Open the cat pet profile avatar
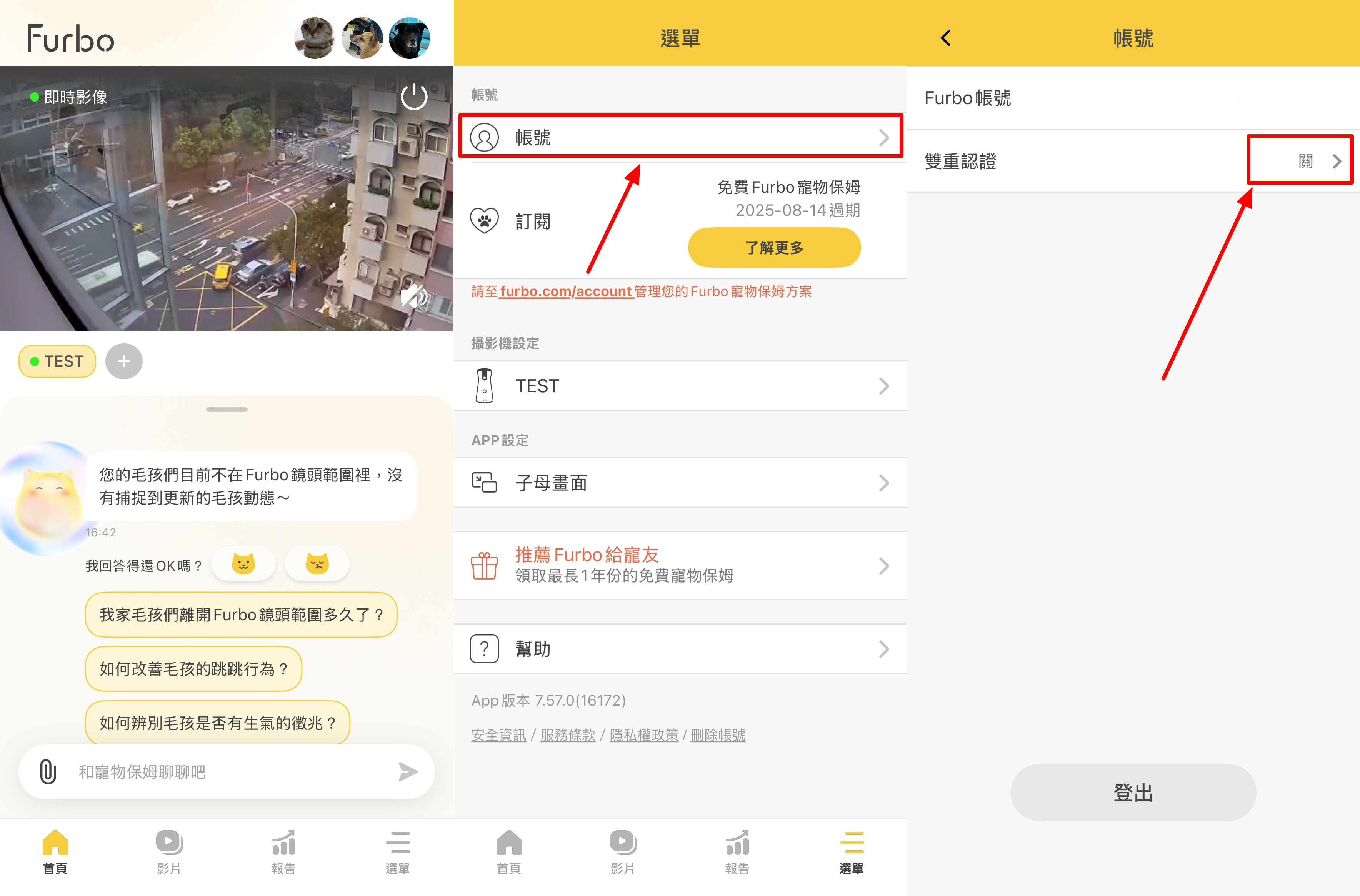 pos(315,38)
